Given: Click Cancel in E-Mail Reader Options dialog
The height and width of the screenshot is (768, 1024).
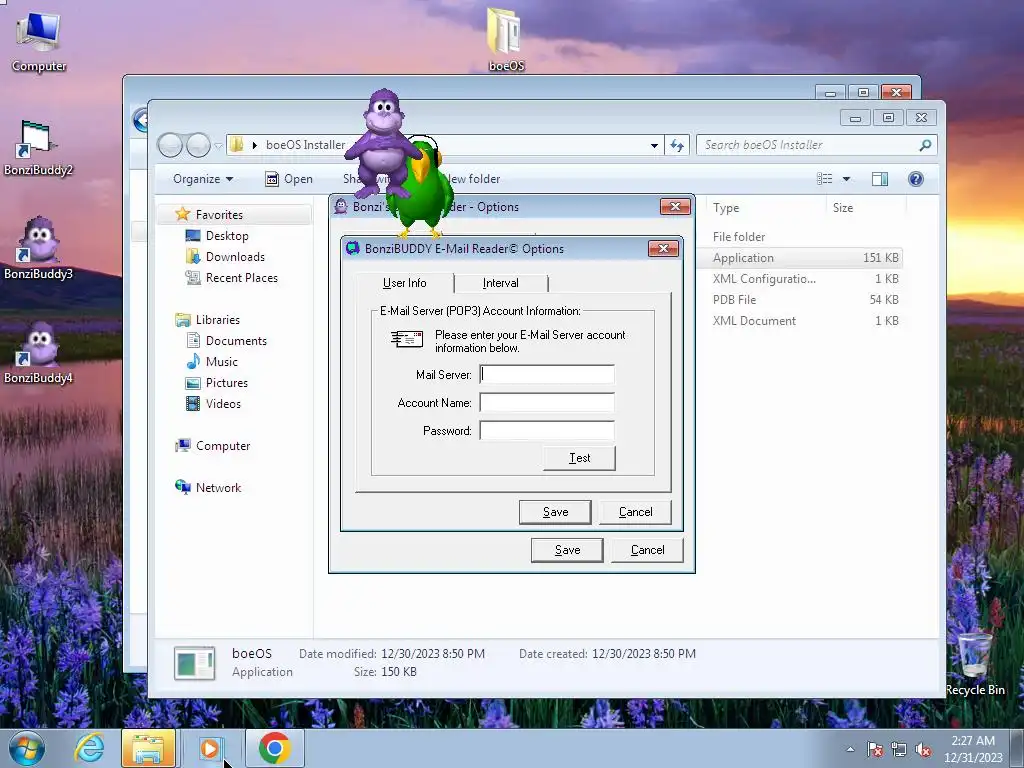Looking at the screenshot, I should coord(635,512).
